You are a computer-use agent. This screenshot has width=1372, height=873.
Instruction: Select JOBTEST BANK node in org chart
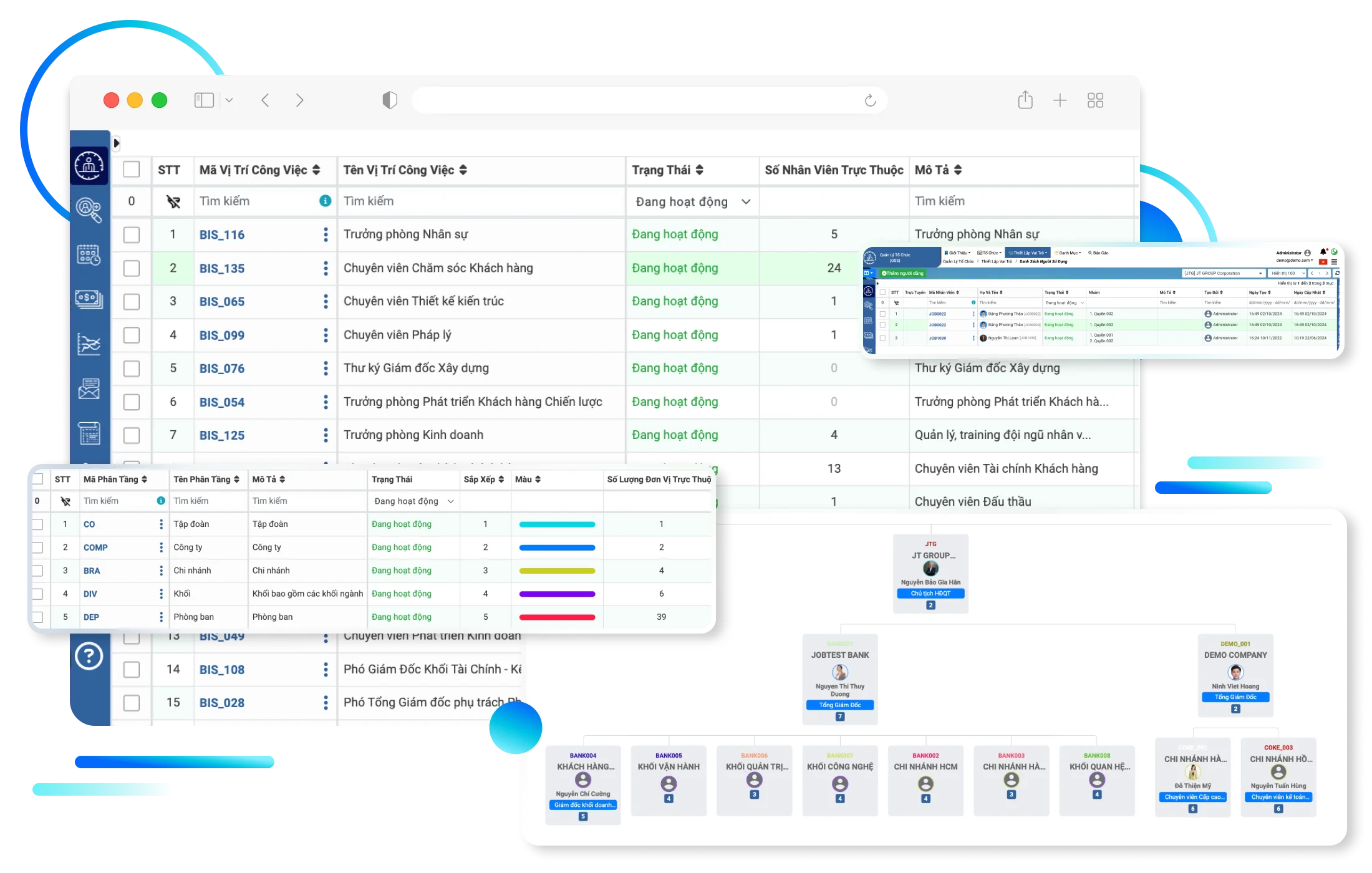pos(840,679)
